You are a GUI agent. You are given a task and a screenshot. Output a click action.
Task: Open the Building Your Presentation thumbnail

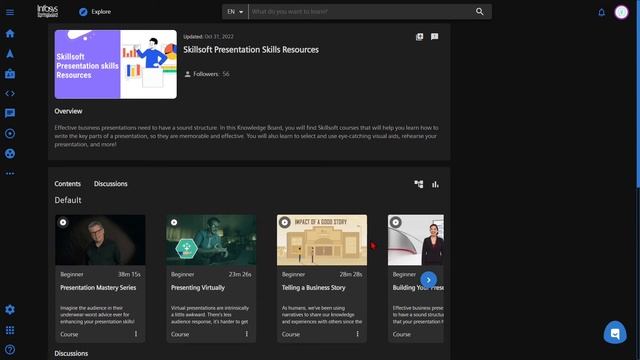(x=416, y=240)
